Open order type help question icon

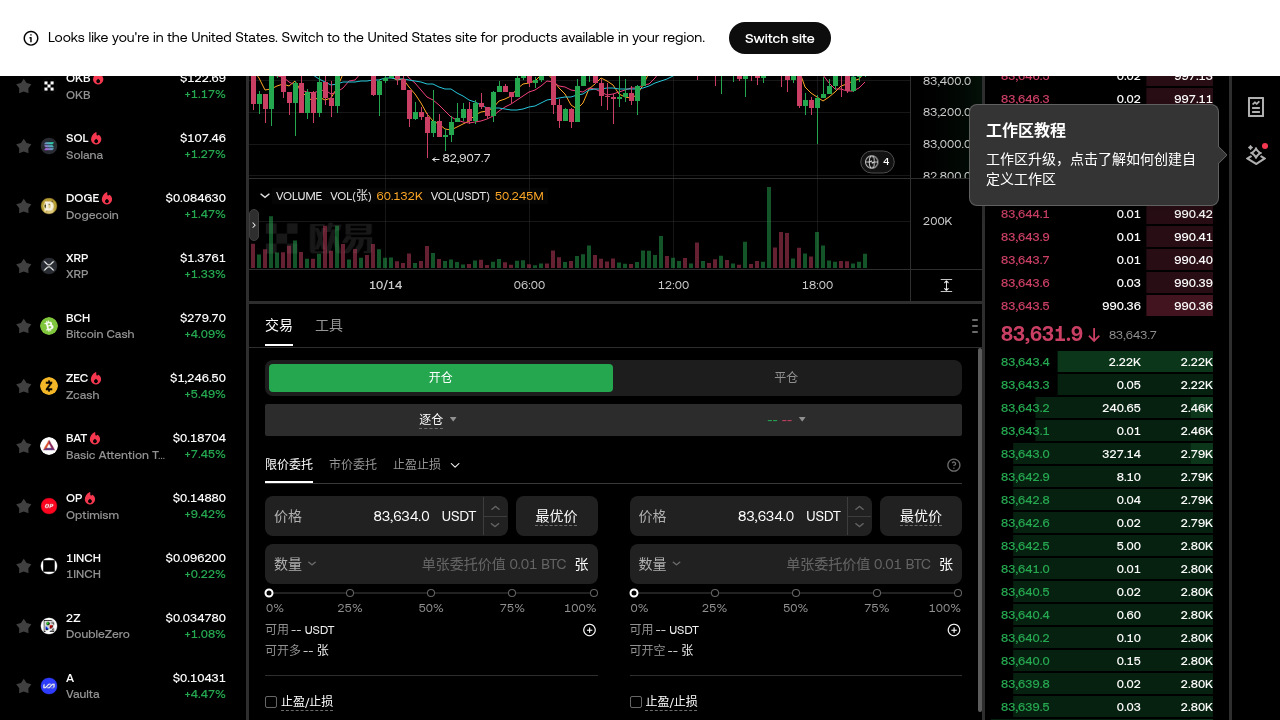point(954,465)
